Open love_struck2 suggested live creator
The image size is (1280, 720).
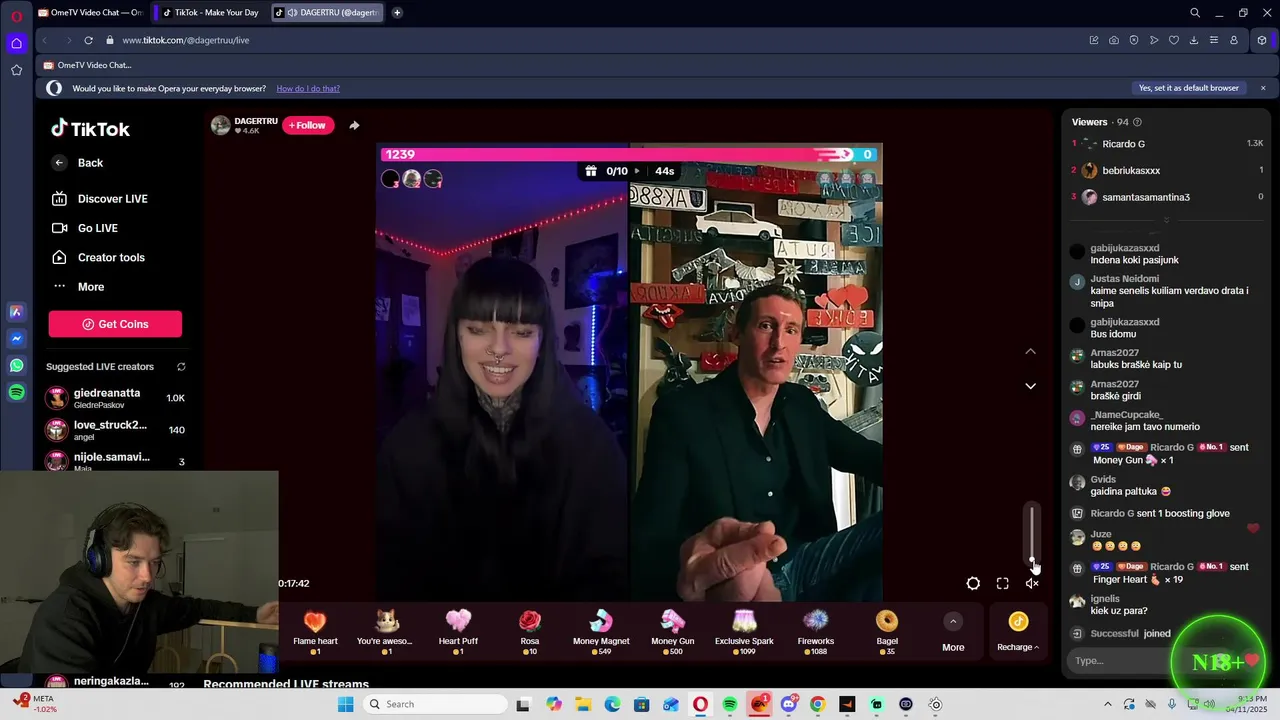(x=115, y=429)
